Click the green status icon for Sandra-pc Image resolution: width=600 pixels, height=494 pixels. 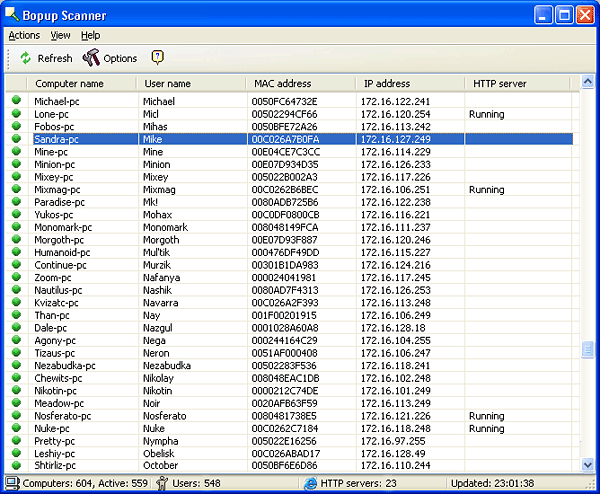[16, 138]
